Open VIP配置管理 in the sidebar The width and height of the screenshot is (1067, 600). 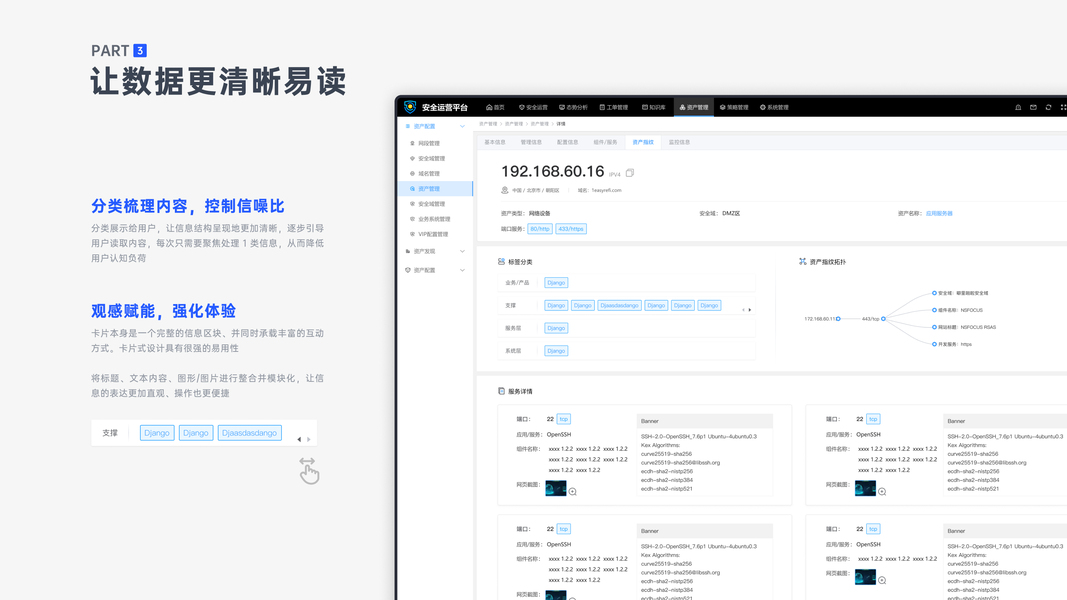pyautogui.click(x=433, y=234)
